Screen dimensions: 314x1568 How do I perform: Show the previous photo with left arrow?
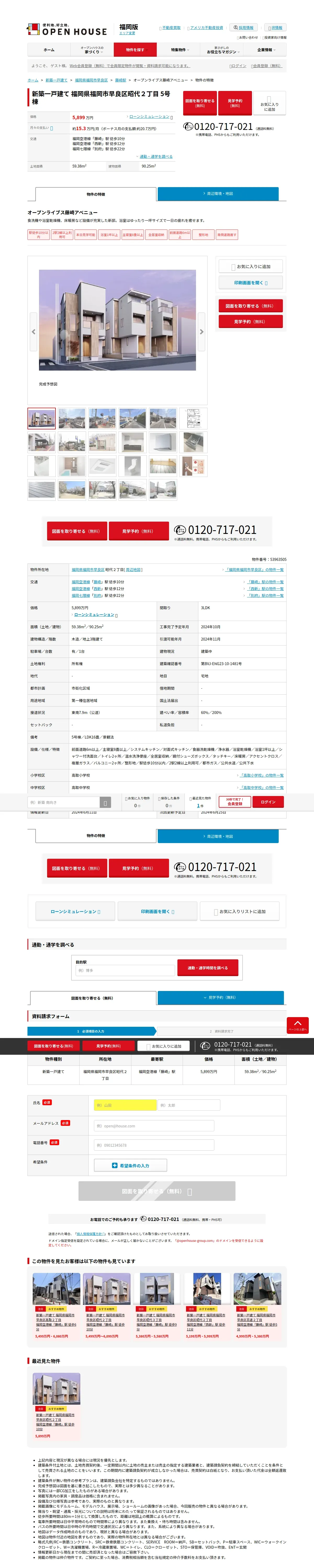tap(33, 332)
